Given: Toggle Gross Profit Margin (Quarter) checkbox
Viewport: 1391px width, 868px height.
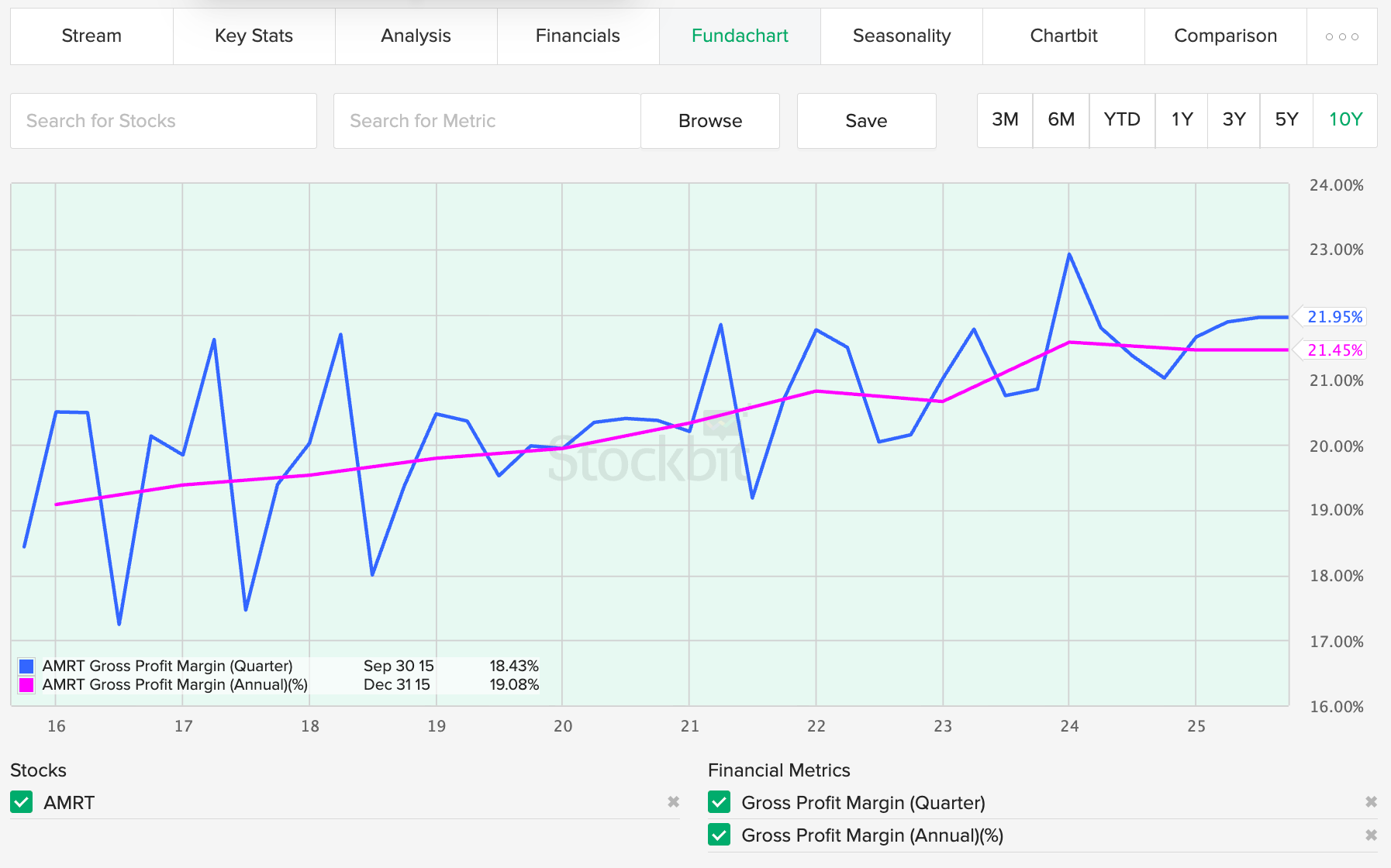Looking at the screenshot, I should pyautogui.click(x=720, y=802).
